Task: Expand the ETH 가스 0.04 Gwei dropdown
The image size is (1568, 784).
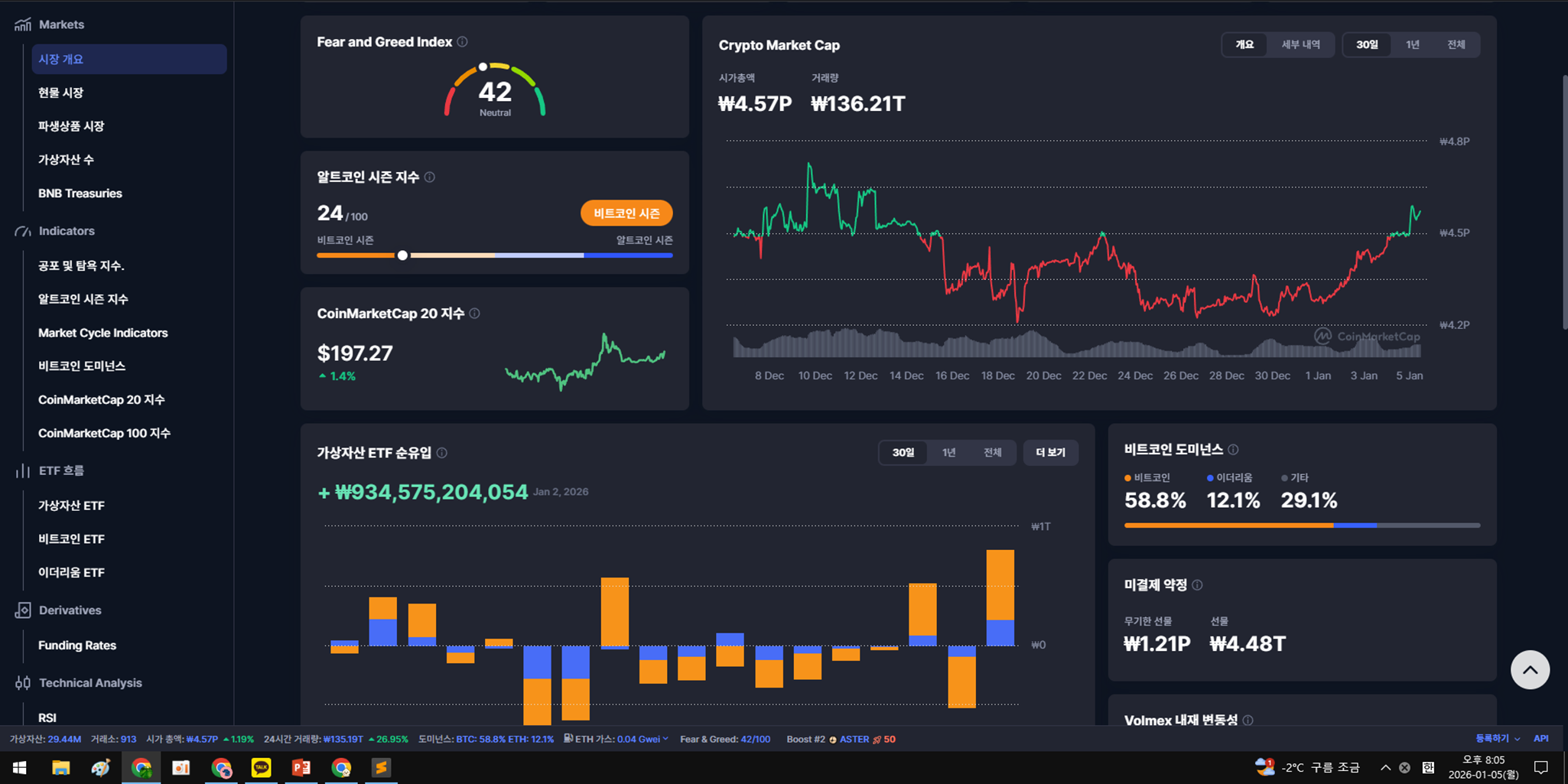Action: click(665, 739)
